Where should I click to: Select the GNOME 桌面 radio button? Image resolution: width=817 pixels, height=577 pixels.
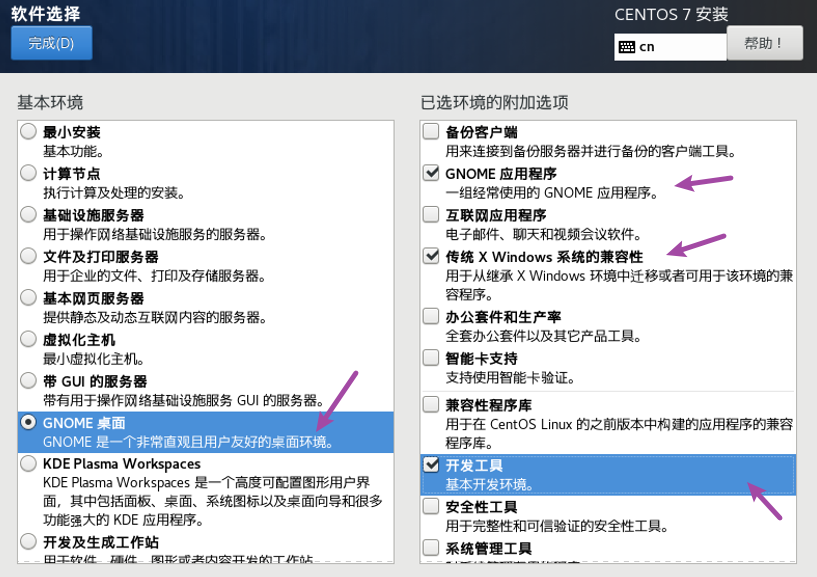click(x=29, y=422)
